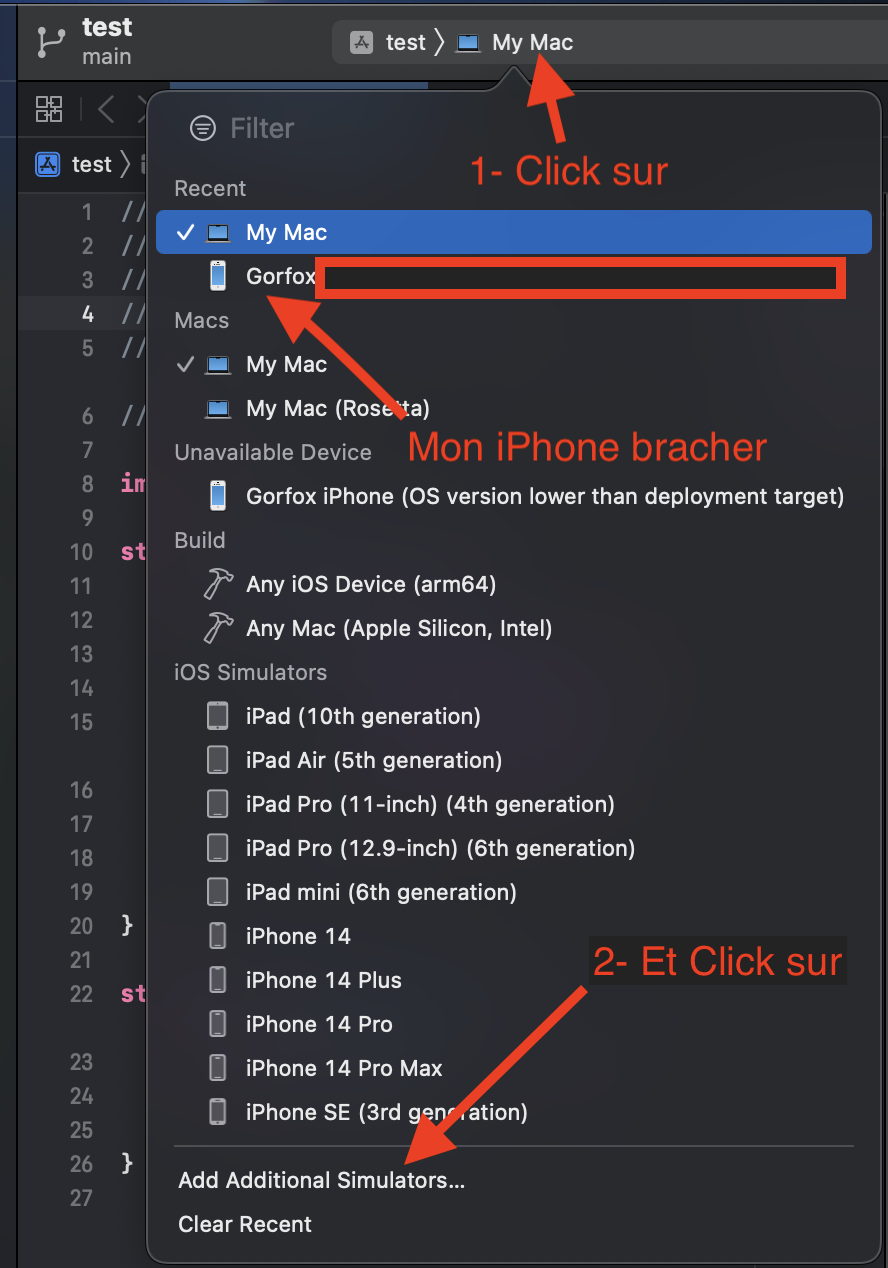Click Clear Recent
Viewport: 888px width, 1268px height.
245,1224
